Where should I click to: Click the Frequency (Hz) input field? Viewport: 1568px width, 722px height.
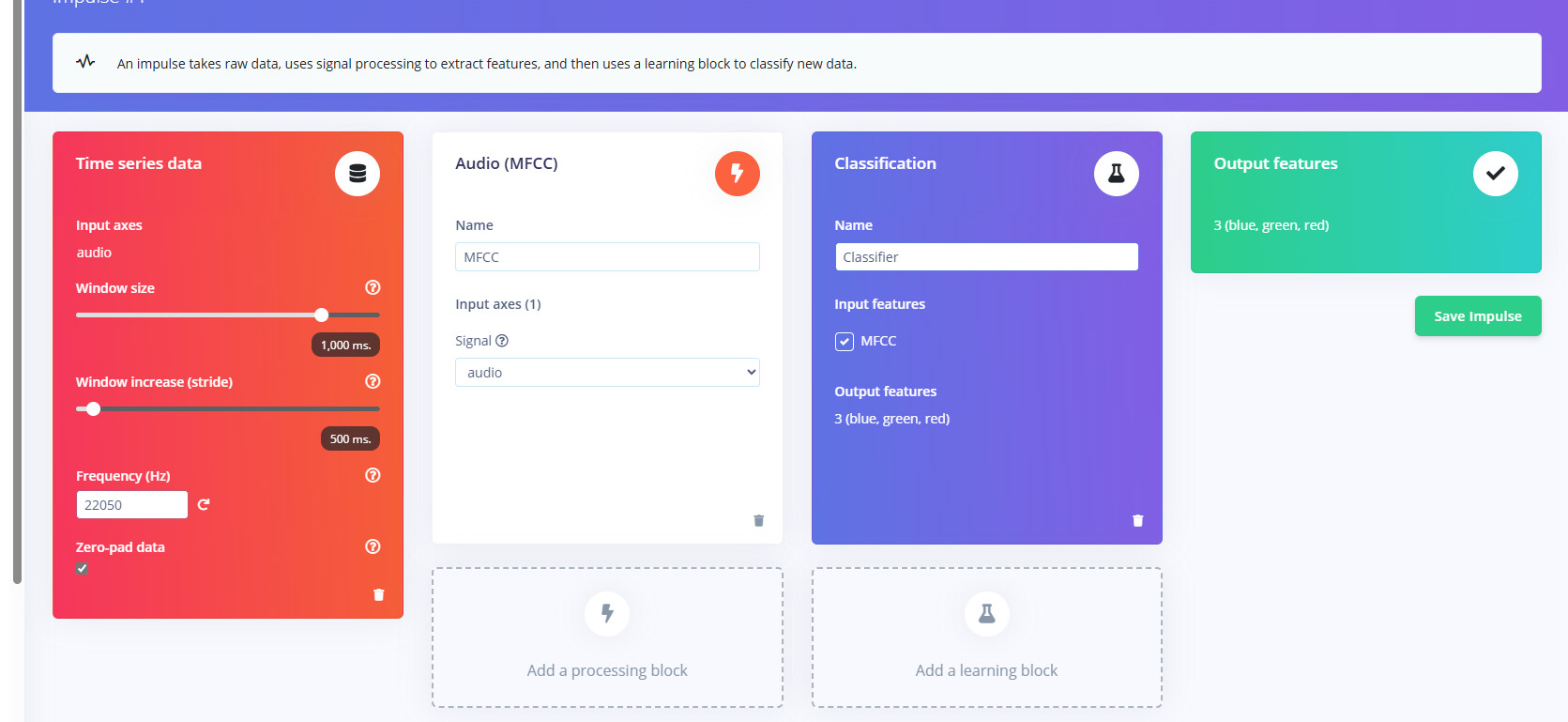click(x=131, y=505)
